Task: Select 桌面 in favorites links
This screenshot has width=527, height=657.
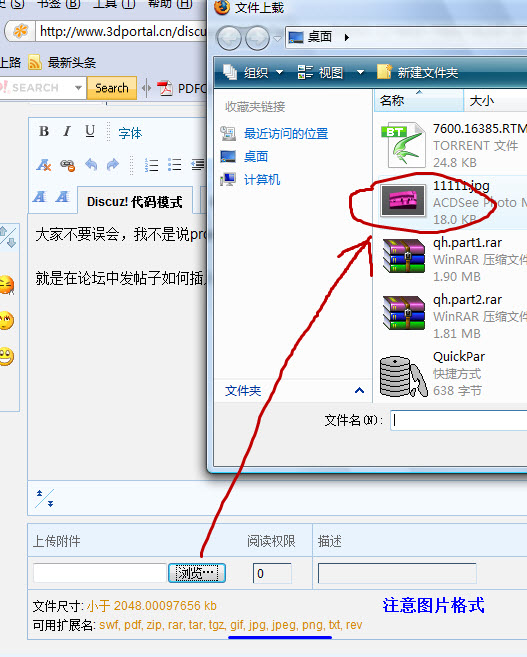Action: click(x=244, y=157)
